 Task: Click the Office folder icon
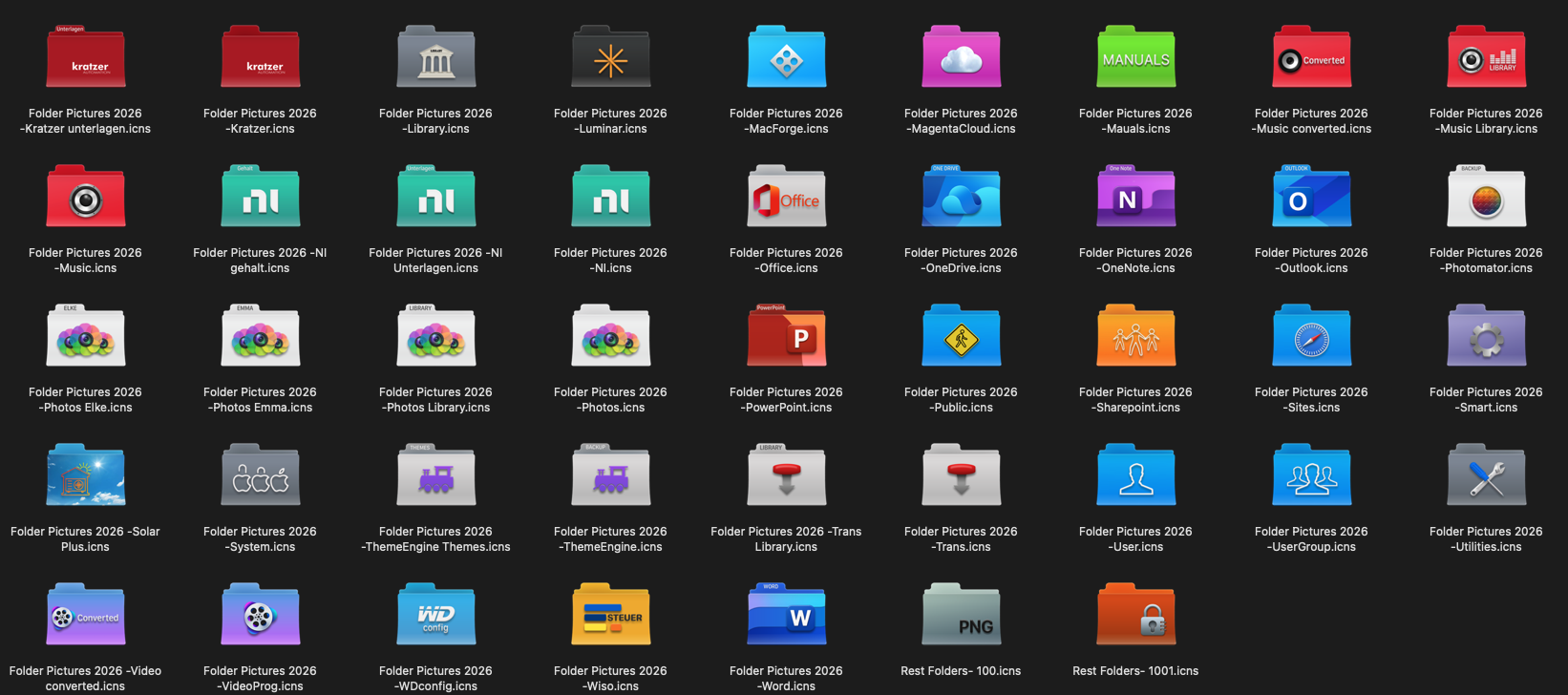tap(785, 199)
